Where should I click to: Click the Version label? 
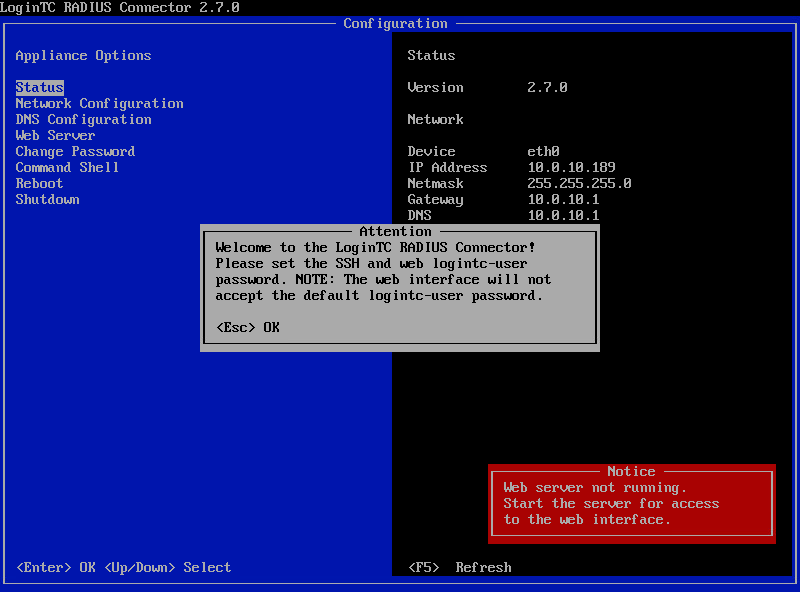point(435,87)
